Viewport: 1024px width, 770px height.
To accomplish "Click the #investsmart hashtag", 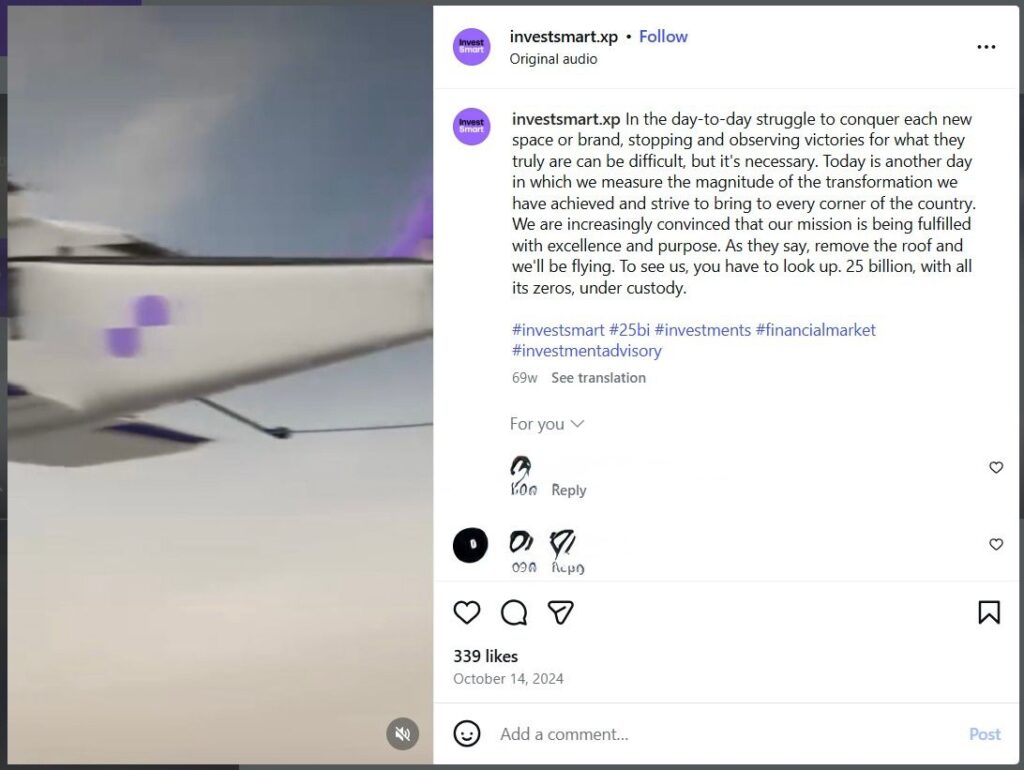I will [558, 330].
